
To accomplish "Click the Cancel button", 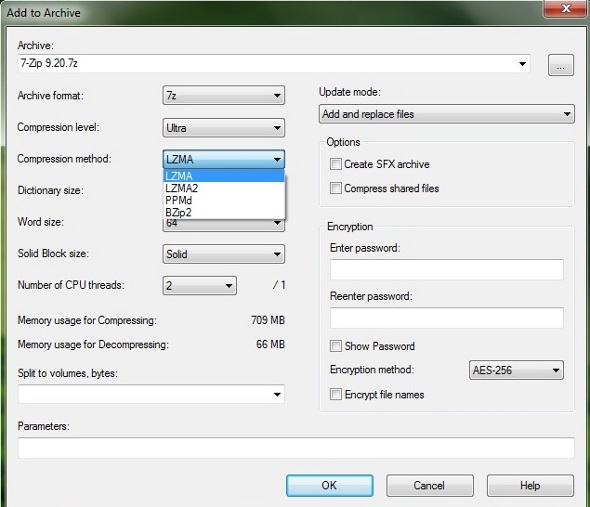I will tap(430, 486).
